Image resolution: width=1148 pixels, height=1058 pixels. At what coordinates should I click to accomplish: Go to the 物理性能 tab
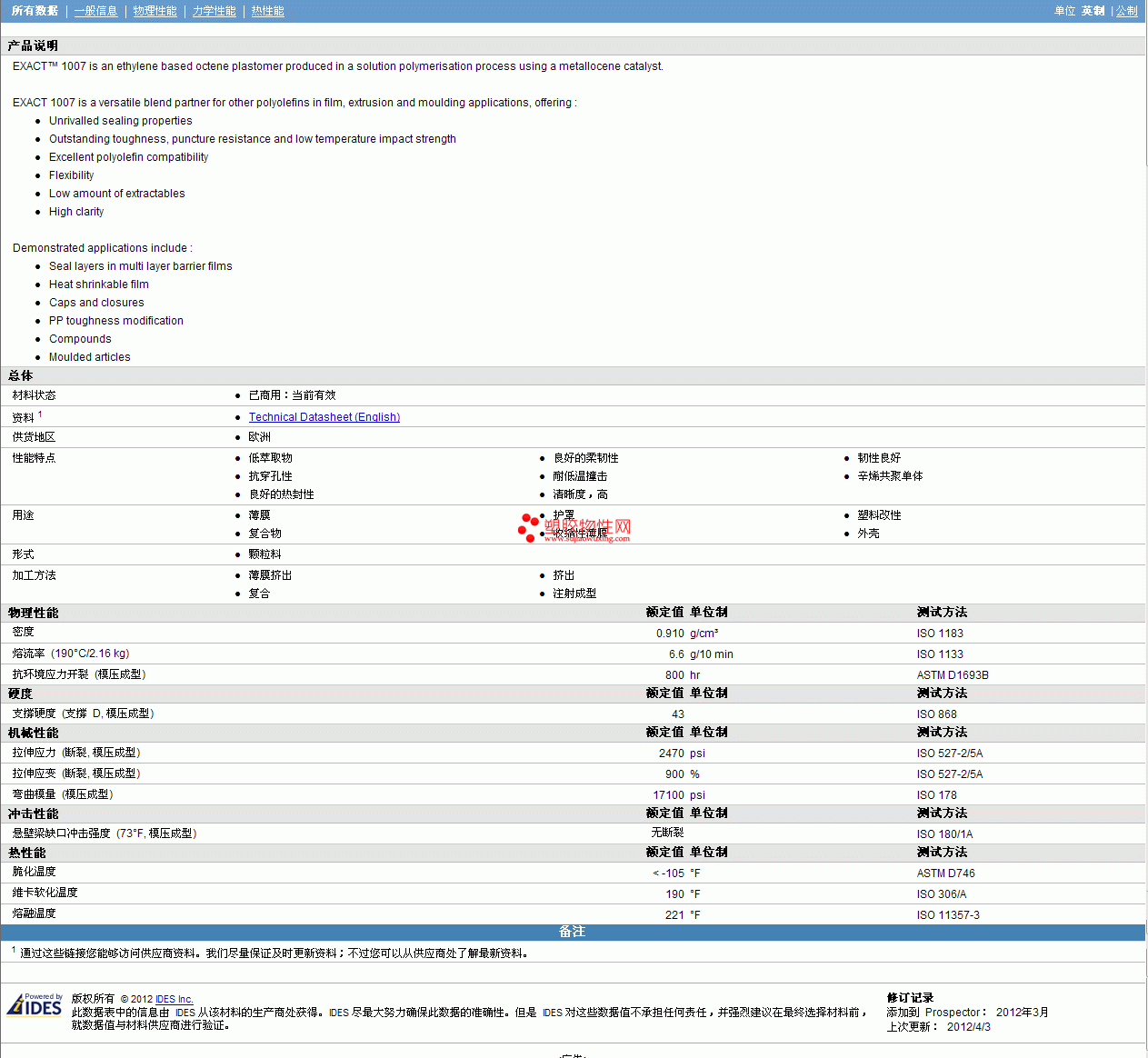click(155, 11)
